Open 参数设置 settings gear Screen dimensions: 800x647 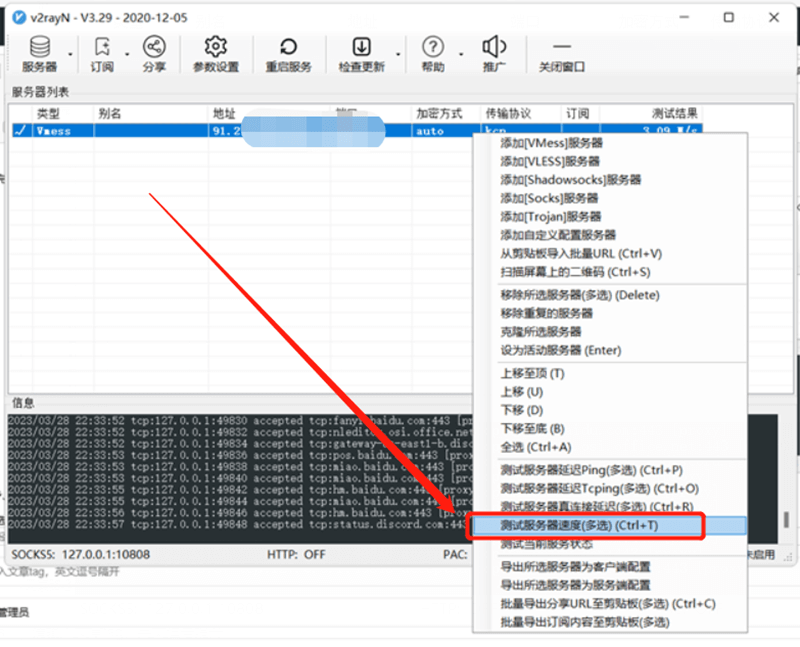pos(216,54)
